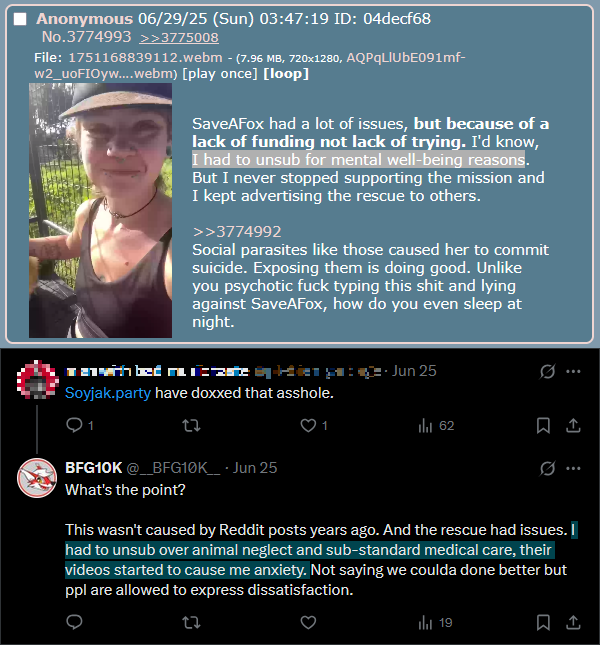The height and width of the screenshot is (645, 600).
Task: Click the reply icon on the Soyjak.party tweet
Action: (74, 425)
